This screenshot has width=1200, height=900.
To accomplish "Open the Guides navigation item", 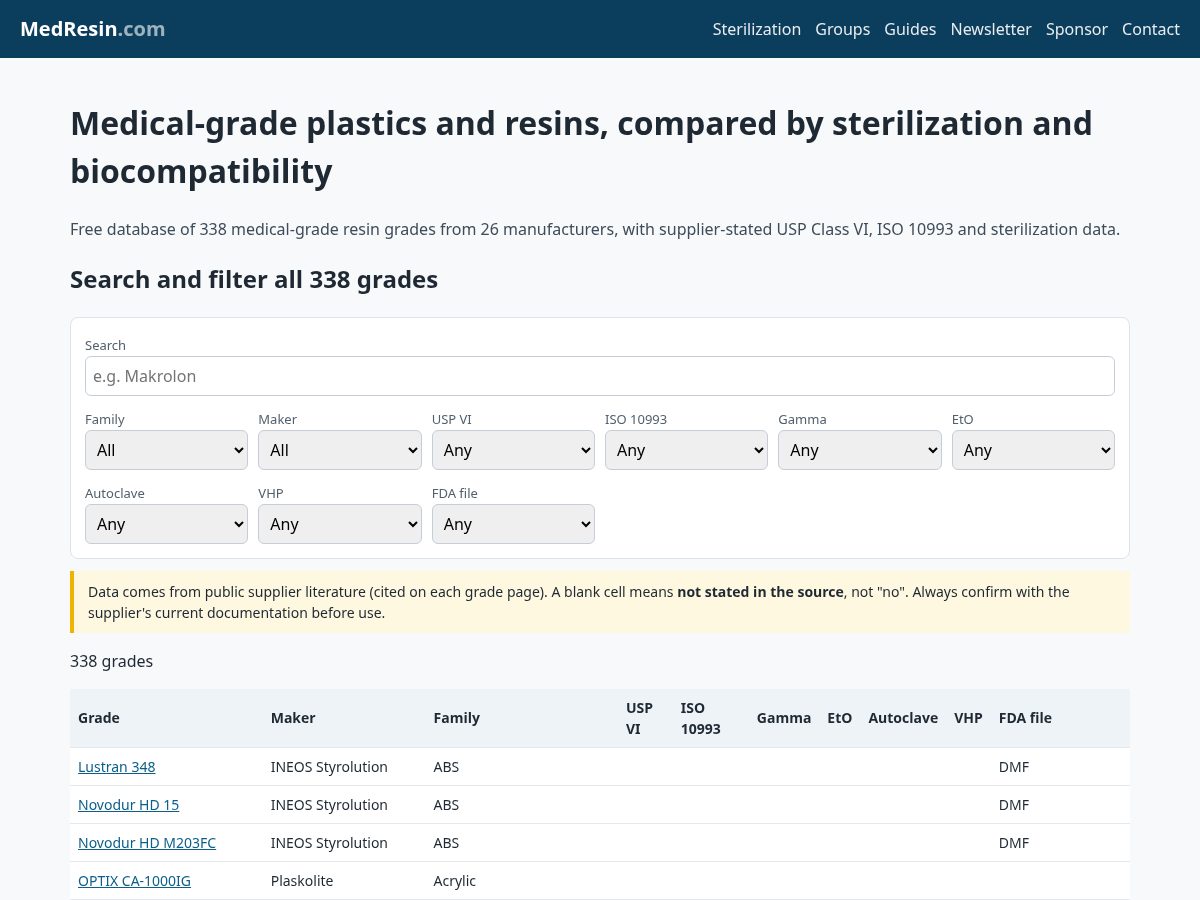I will coord(910,29).
